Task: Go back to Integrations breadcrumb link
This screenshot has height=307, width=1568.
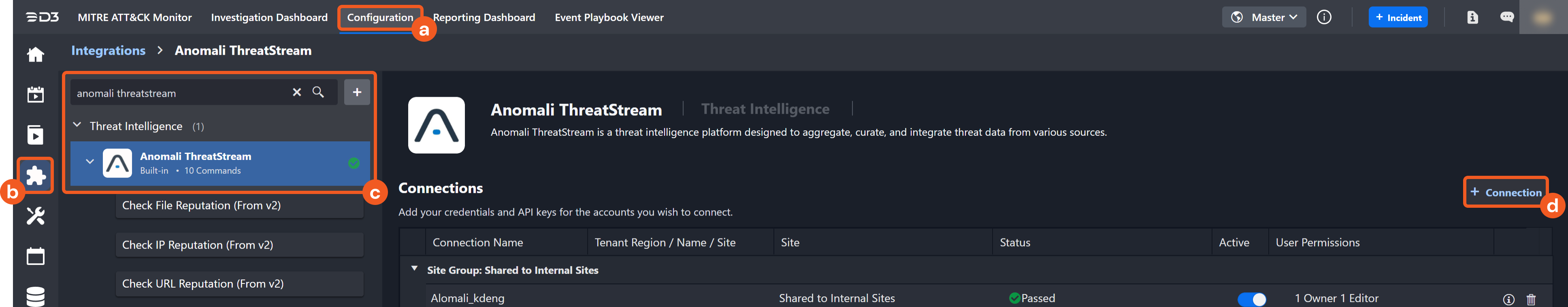Action: [x=109, y=51]
